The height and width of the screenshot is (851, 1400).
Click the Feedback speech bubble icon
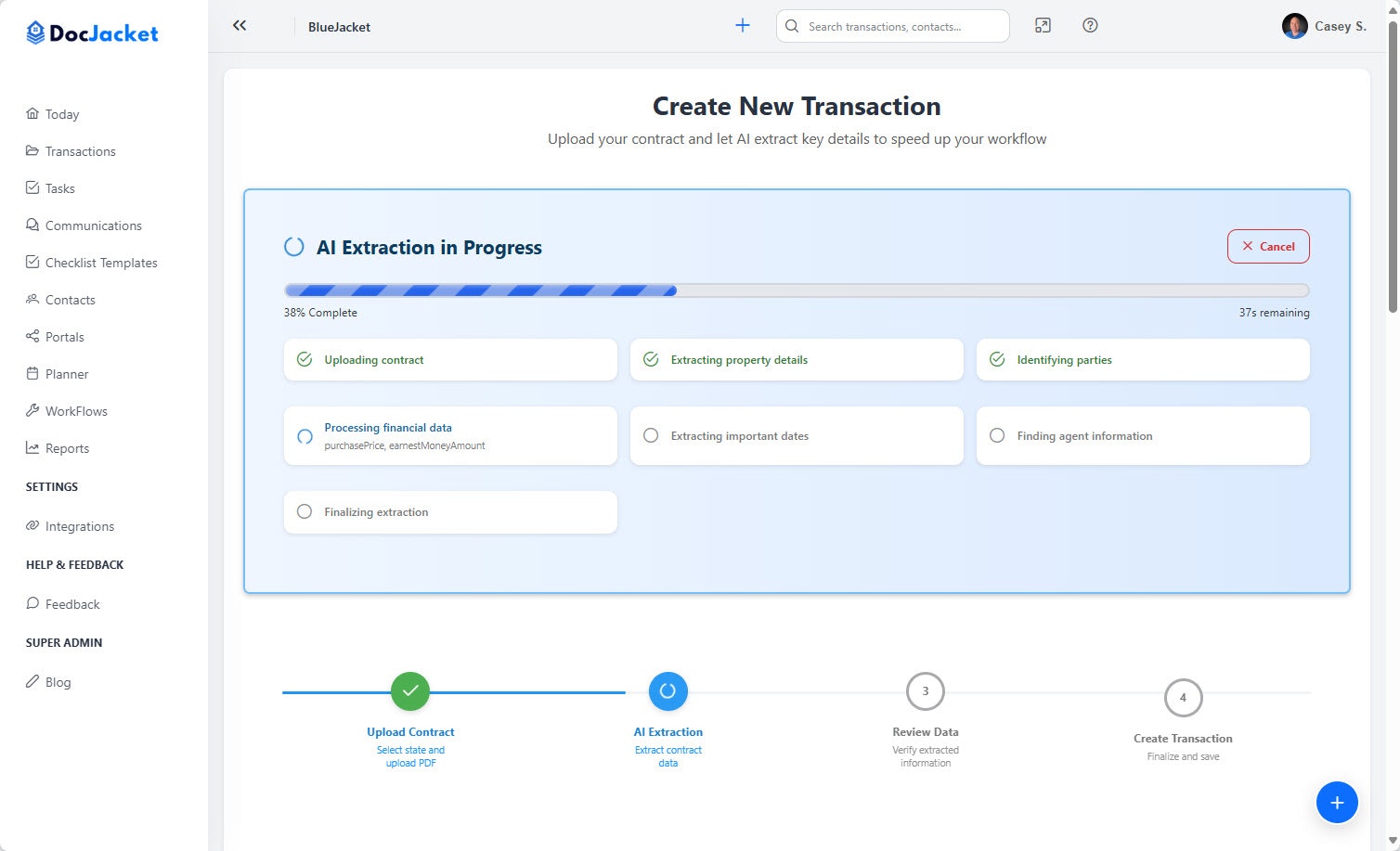32,603
